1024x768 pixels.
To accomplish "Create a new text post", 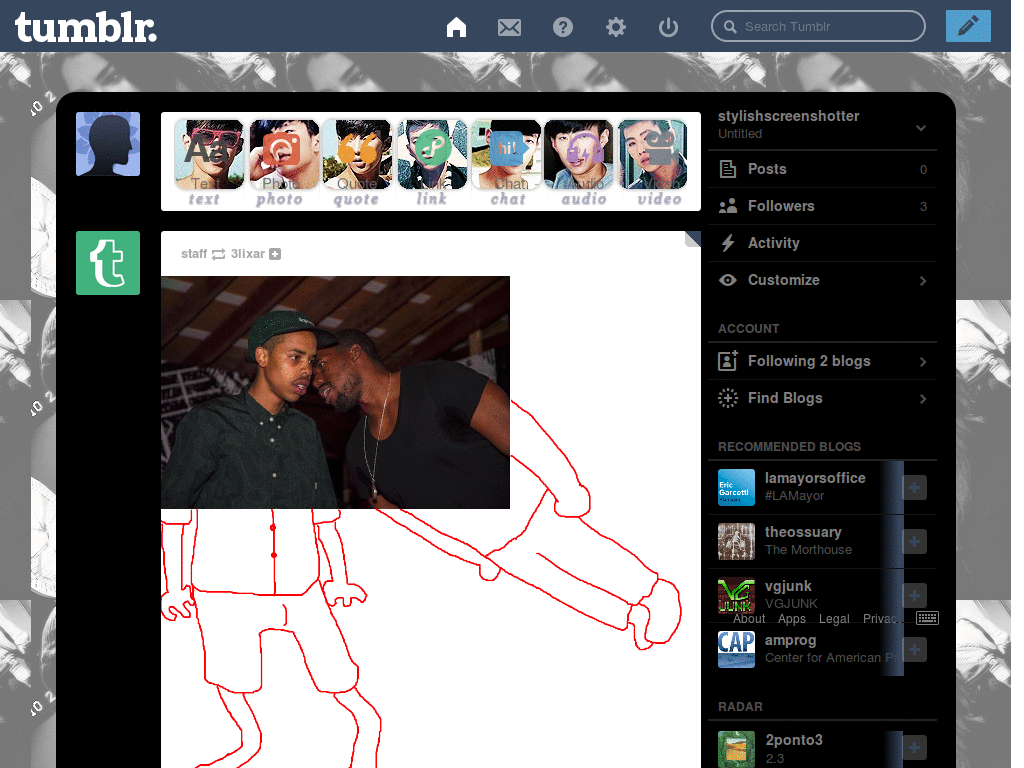I will click(x=208, y=162).
